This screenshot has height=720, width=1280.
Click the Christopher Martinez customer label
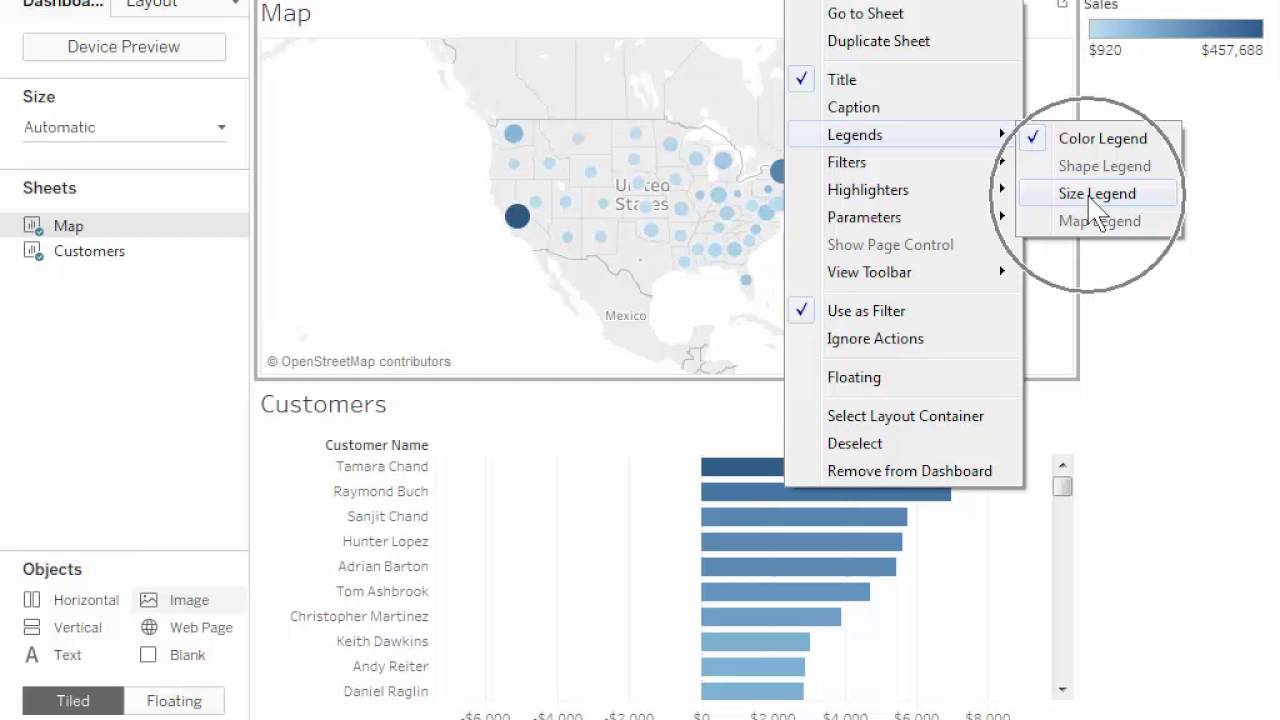(x=359, y=617)
